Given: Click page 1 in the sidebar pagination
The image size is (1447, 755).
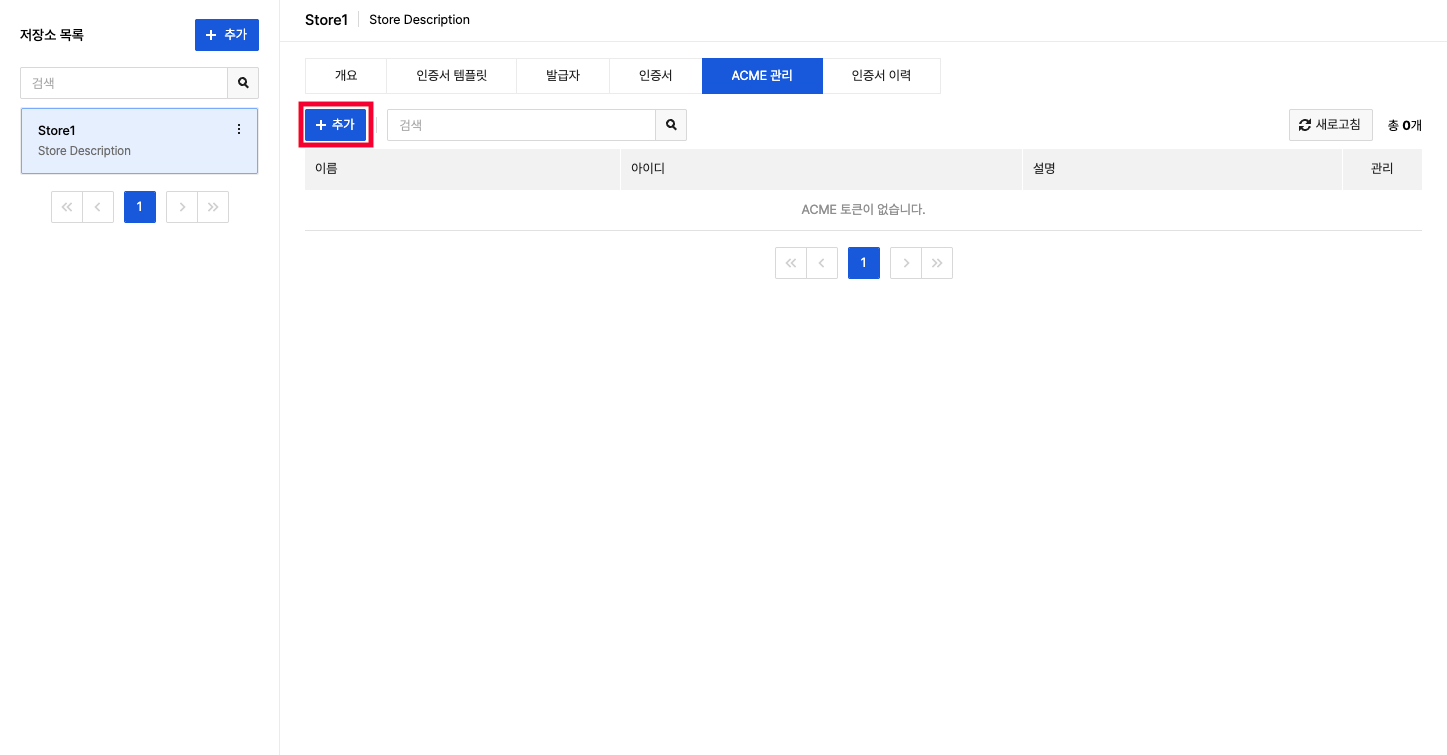Looking at the screenshot, I should [x=139, y=207].
